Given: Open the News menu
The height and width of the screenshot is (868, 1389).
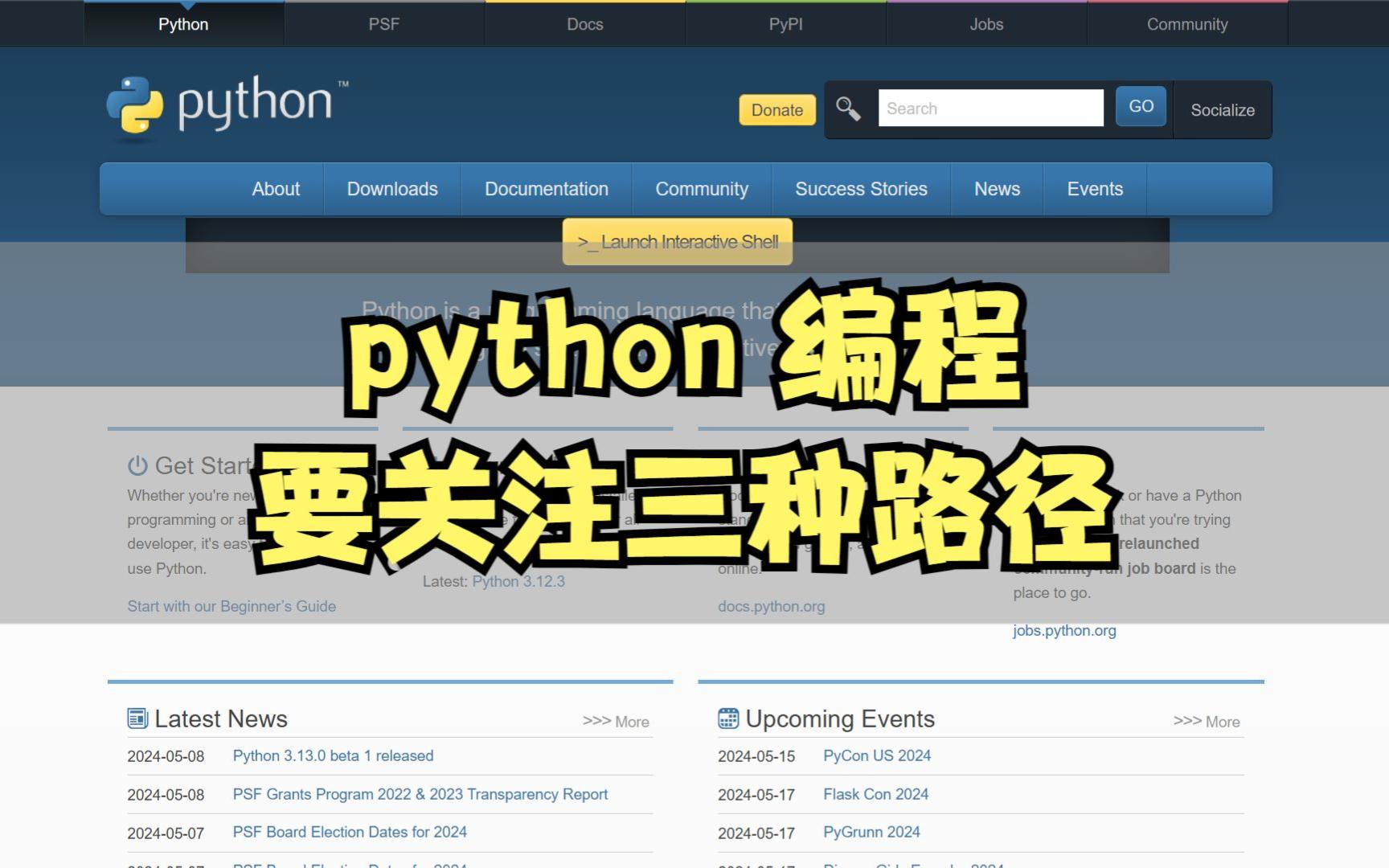Looking at the screenshot, I should click(997, 189).
